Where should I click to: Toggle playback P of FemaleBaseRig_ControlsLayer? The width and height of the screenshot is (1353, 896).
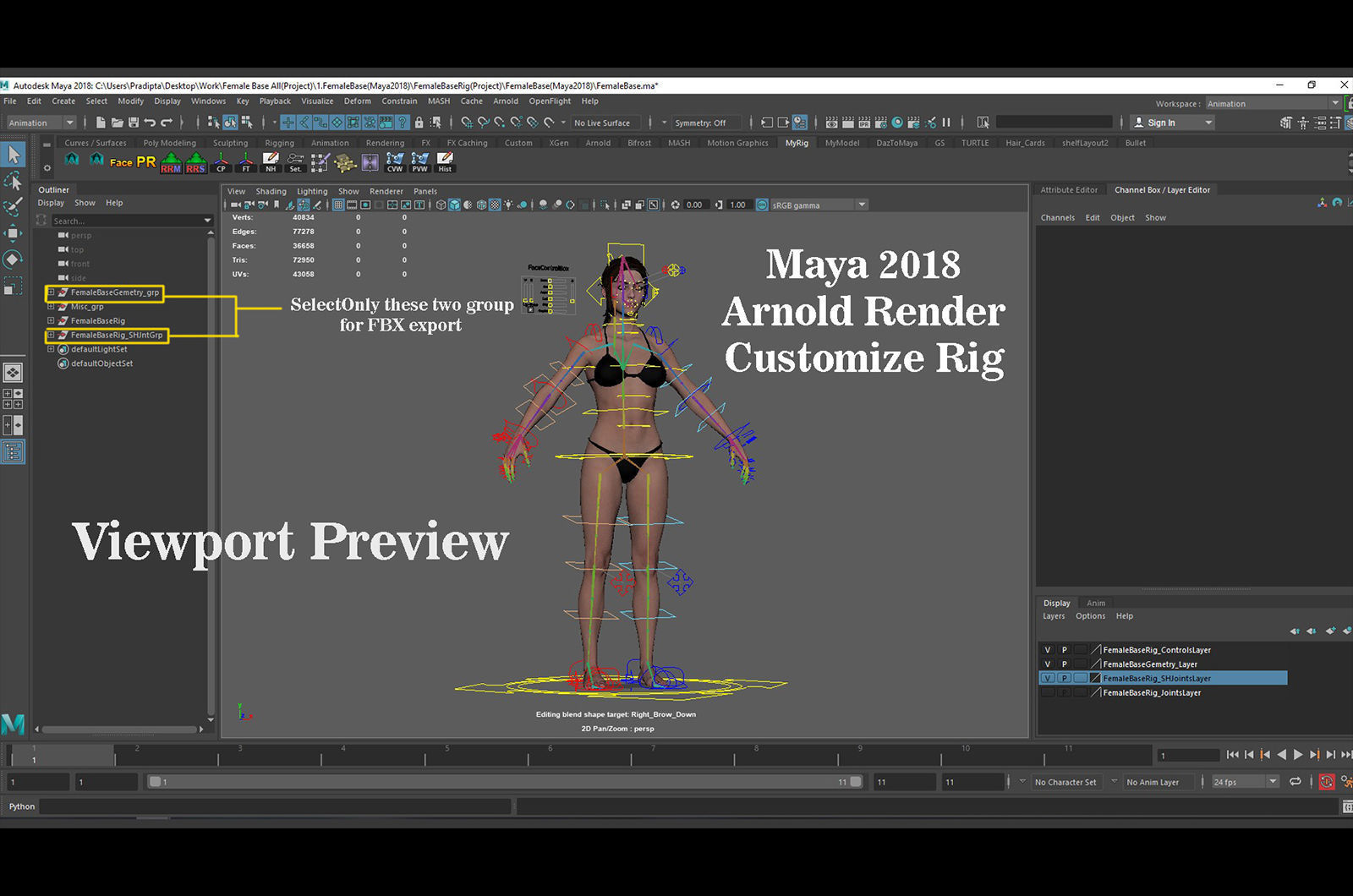1065,650
